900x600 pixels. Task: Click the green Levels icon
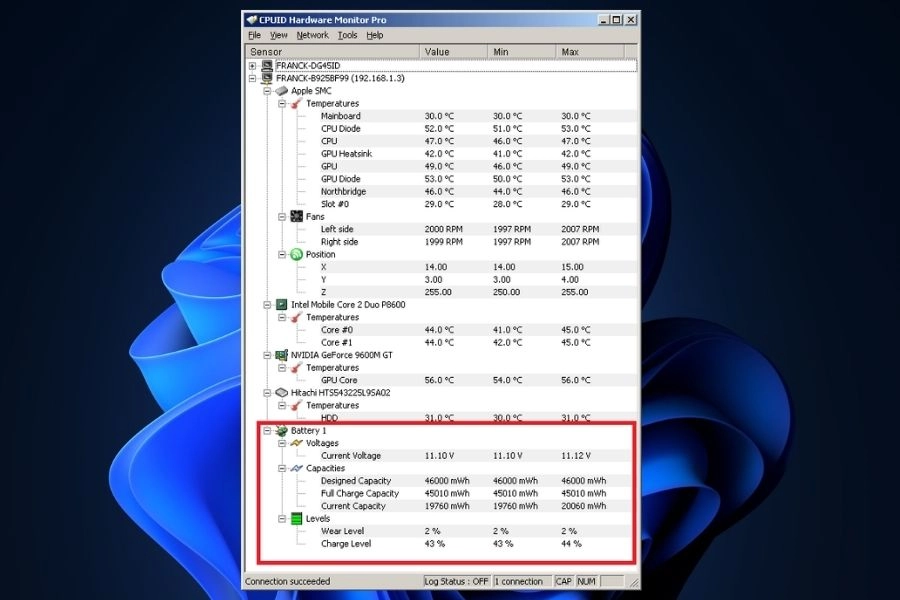296,518
